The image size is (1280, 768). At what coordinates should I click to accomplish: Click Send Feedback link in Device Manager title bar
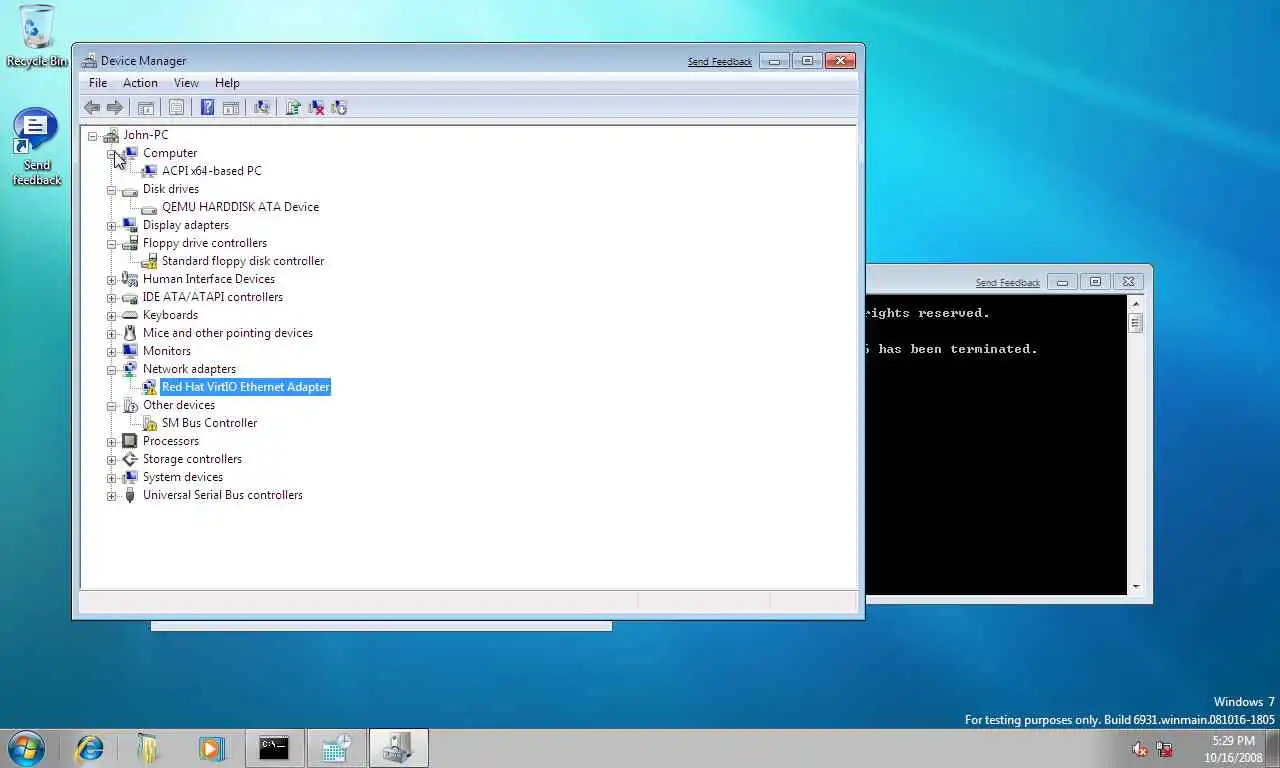tap(720, 62)
